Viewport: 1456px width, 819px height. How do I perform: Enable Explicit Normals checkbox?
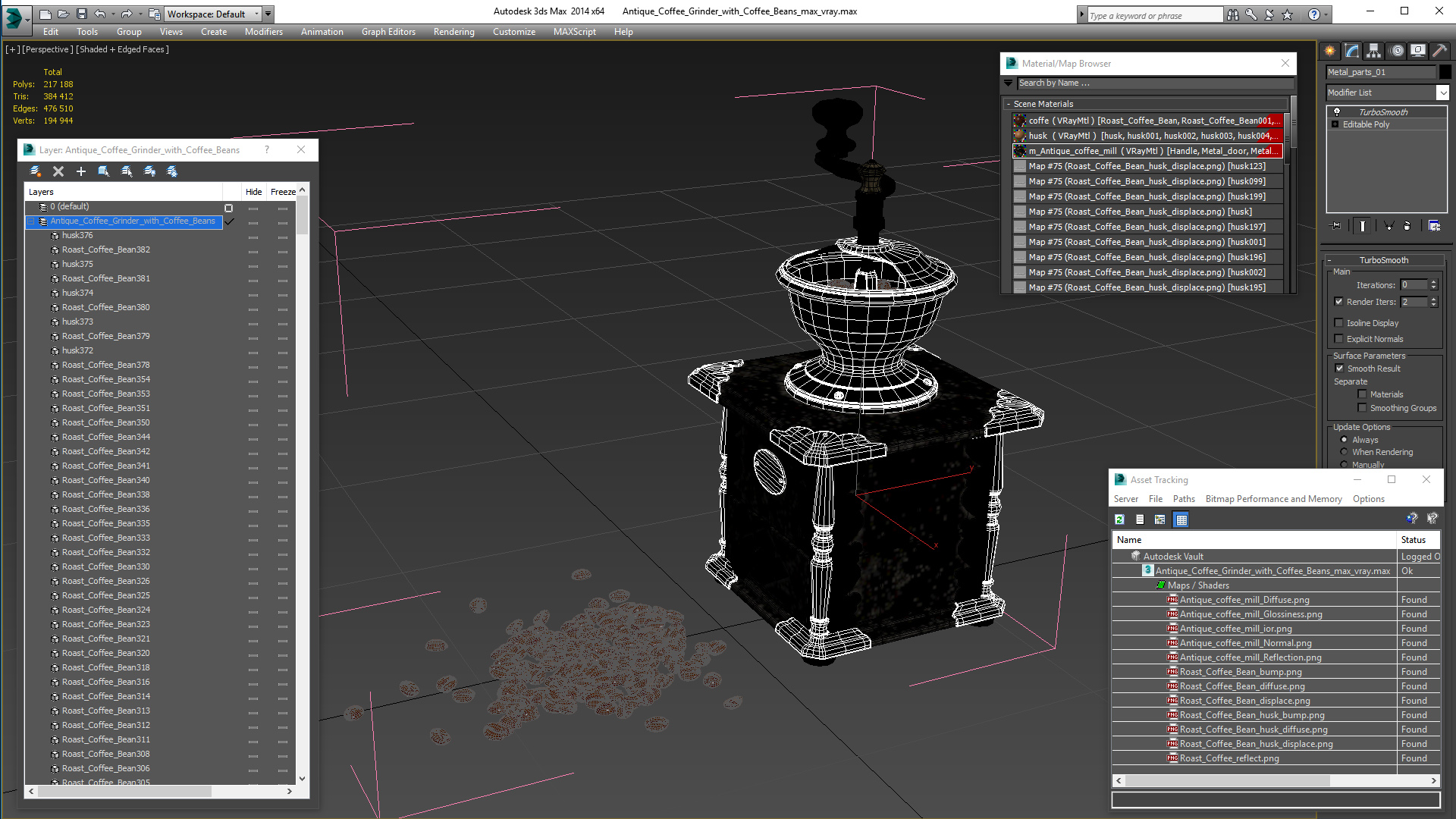[x=1339, y=339]
